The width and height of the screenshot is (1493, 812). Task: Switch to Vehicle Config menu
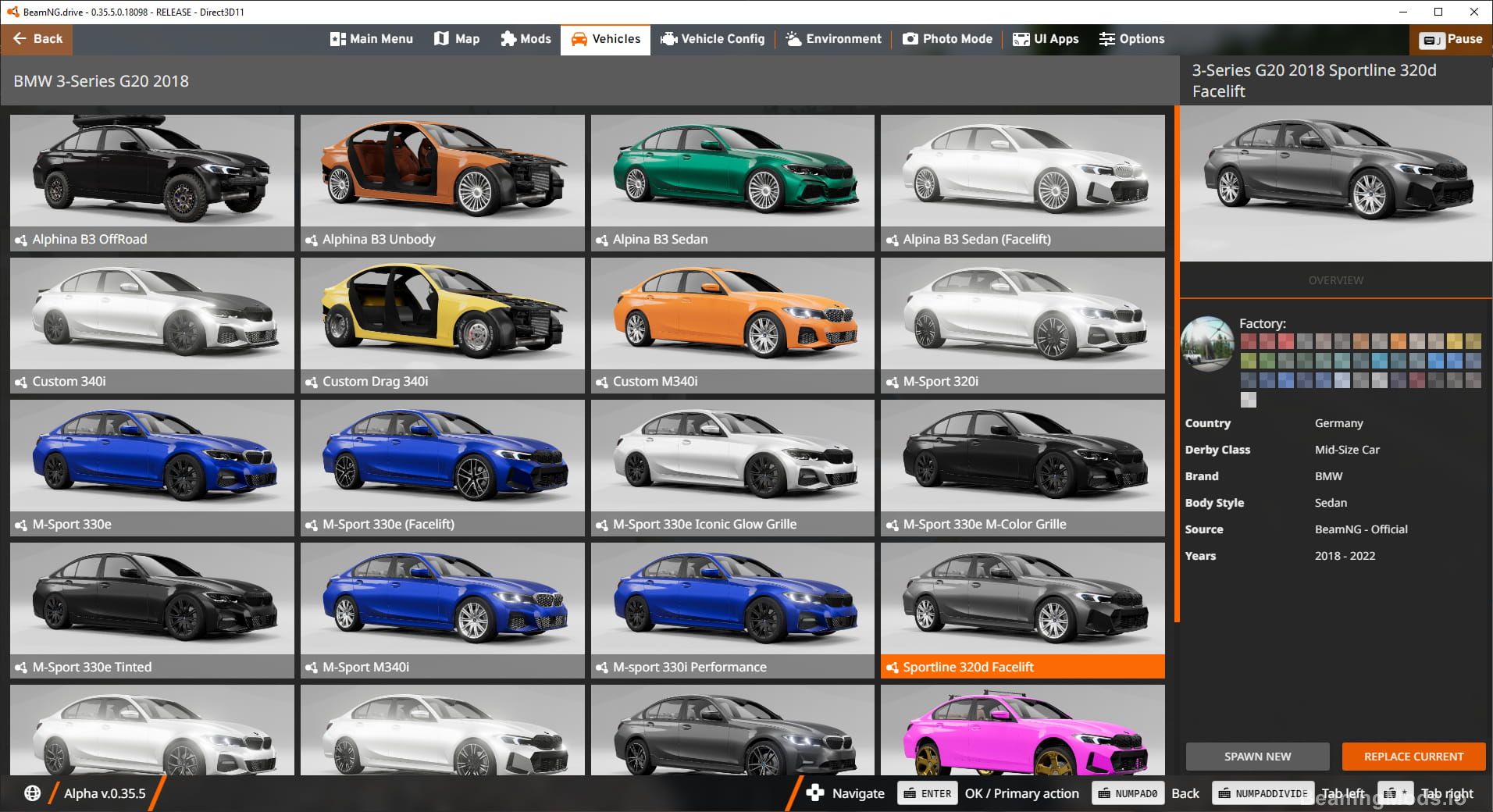tap(712, 39)
